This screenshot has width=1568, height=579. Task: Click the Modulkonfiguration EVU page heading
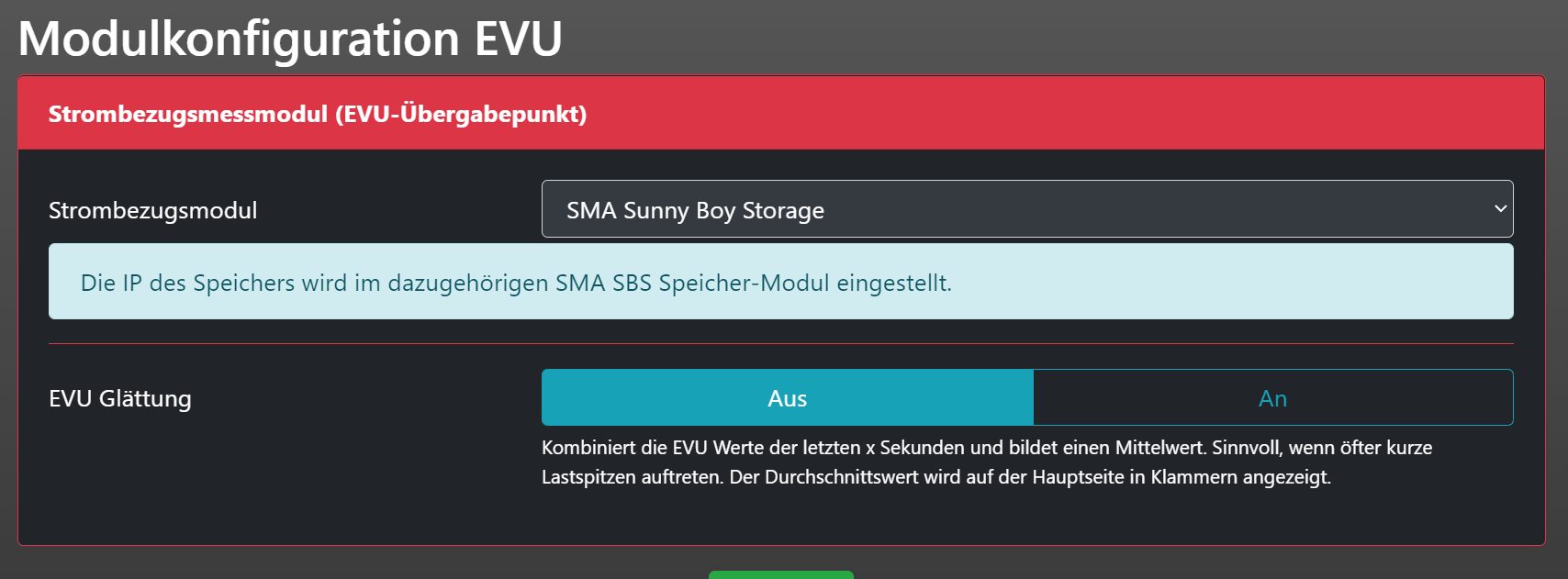point(290,39)
